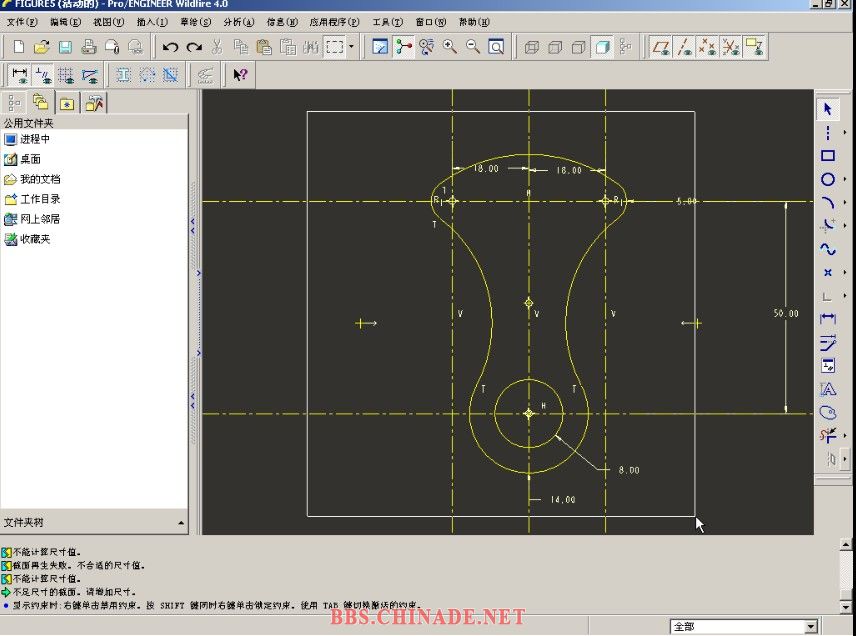Paste entities from clipboard
Image resolution: width=856 pixels, height=636 pixels.
[264, 47]
